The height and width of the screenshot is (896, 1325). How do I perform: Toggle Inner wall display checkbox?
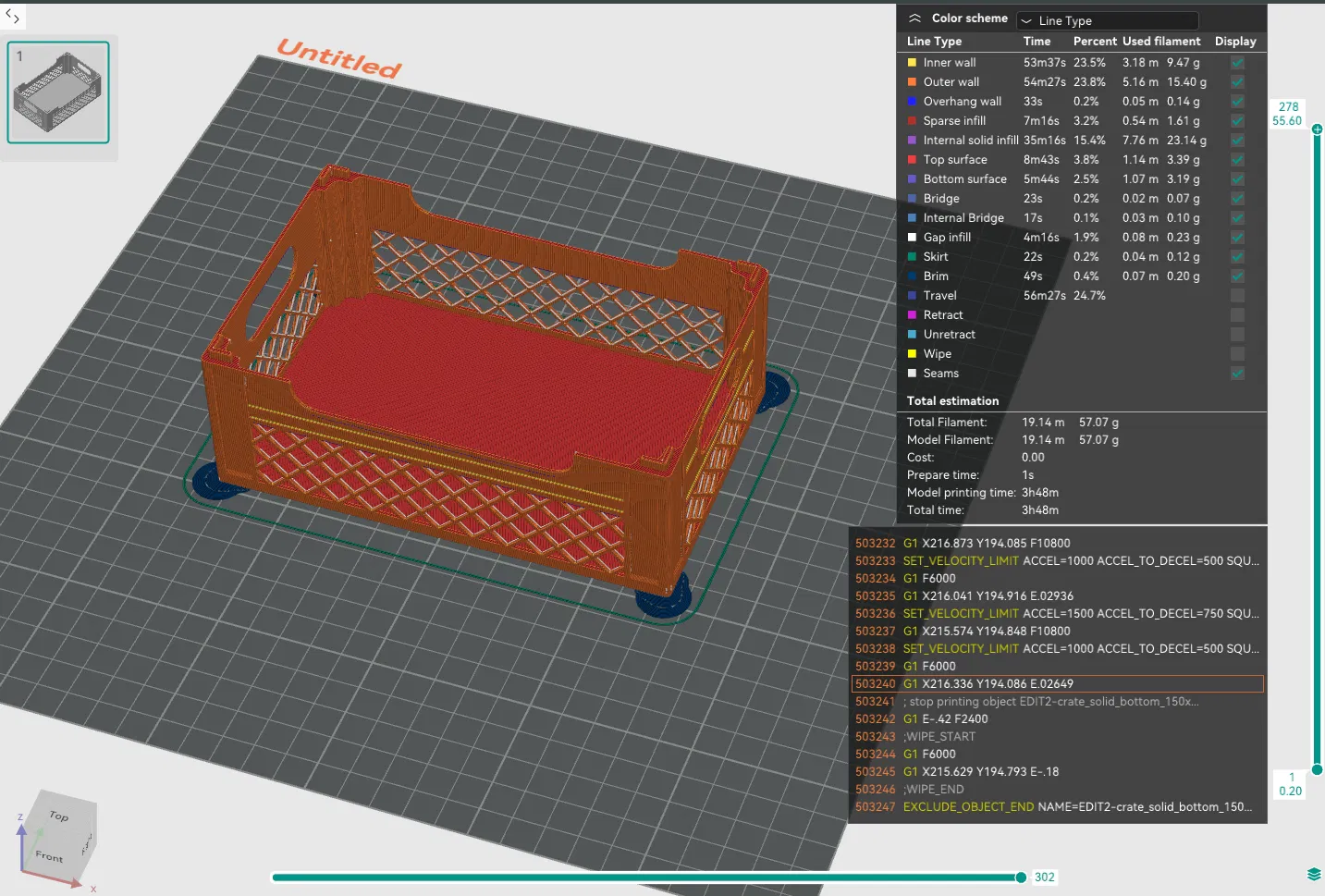click(x=1237, y=63)
